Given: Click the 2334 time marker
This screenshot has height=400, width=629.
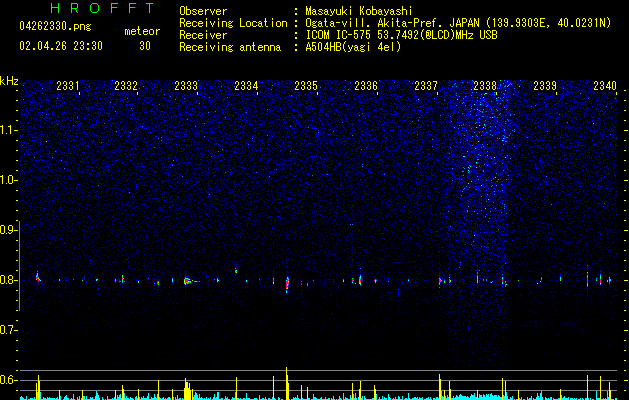Looking at the screenshot, I should pos(246,86).
